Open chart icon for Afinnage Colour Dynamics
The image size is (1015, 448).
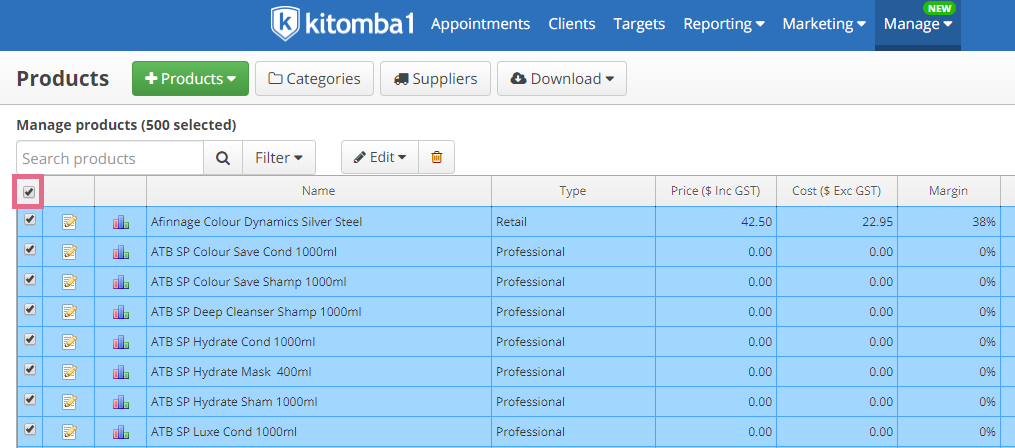click(120, 222)
